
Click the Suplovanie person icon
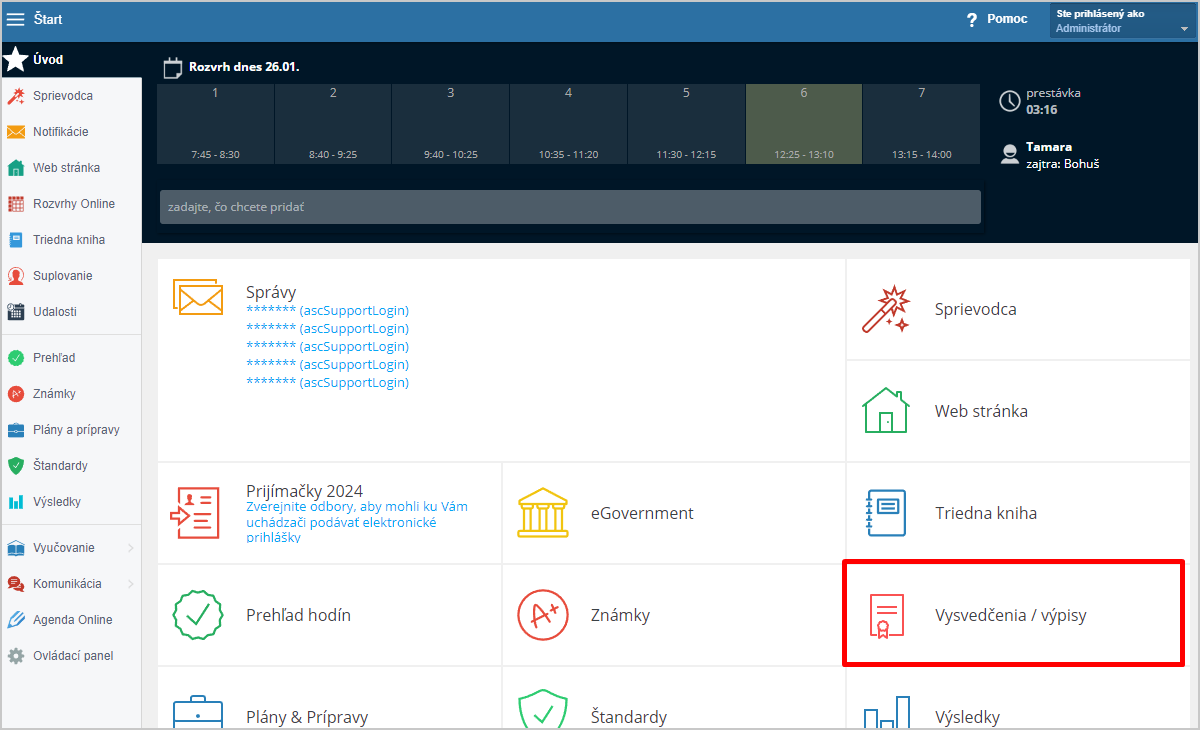(15, 276)
